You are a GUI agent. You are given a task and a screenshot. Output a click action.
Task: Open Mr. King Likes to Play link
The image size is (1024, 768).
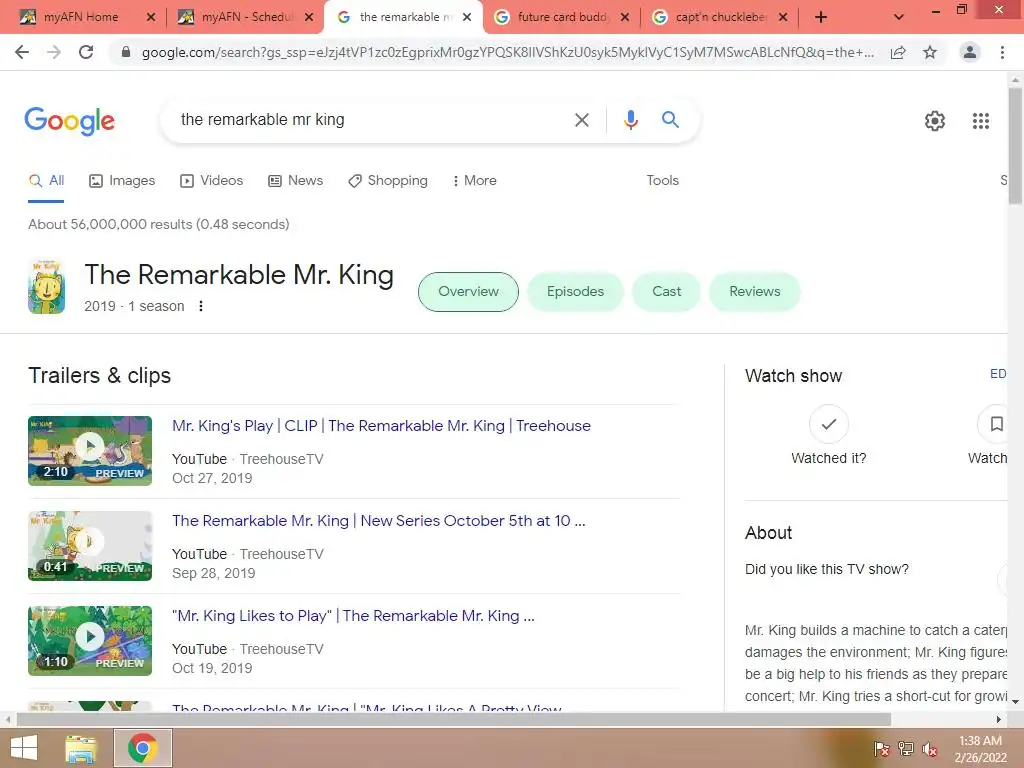click(353, 616)
